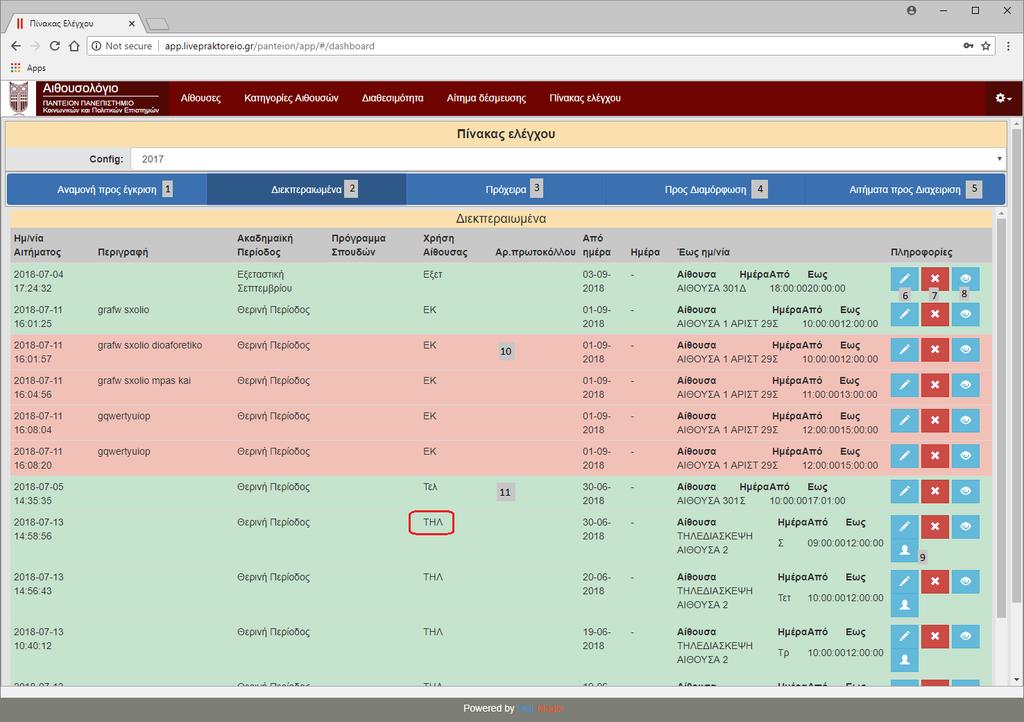Open the saved passwords key icon

point(968,46)
